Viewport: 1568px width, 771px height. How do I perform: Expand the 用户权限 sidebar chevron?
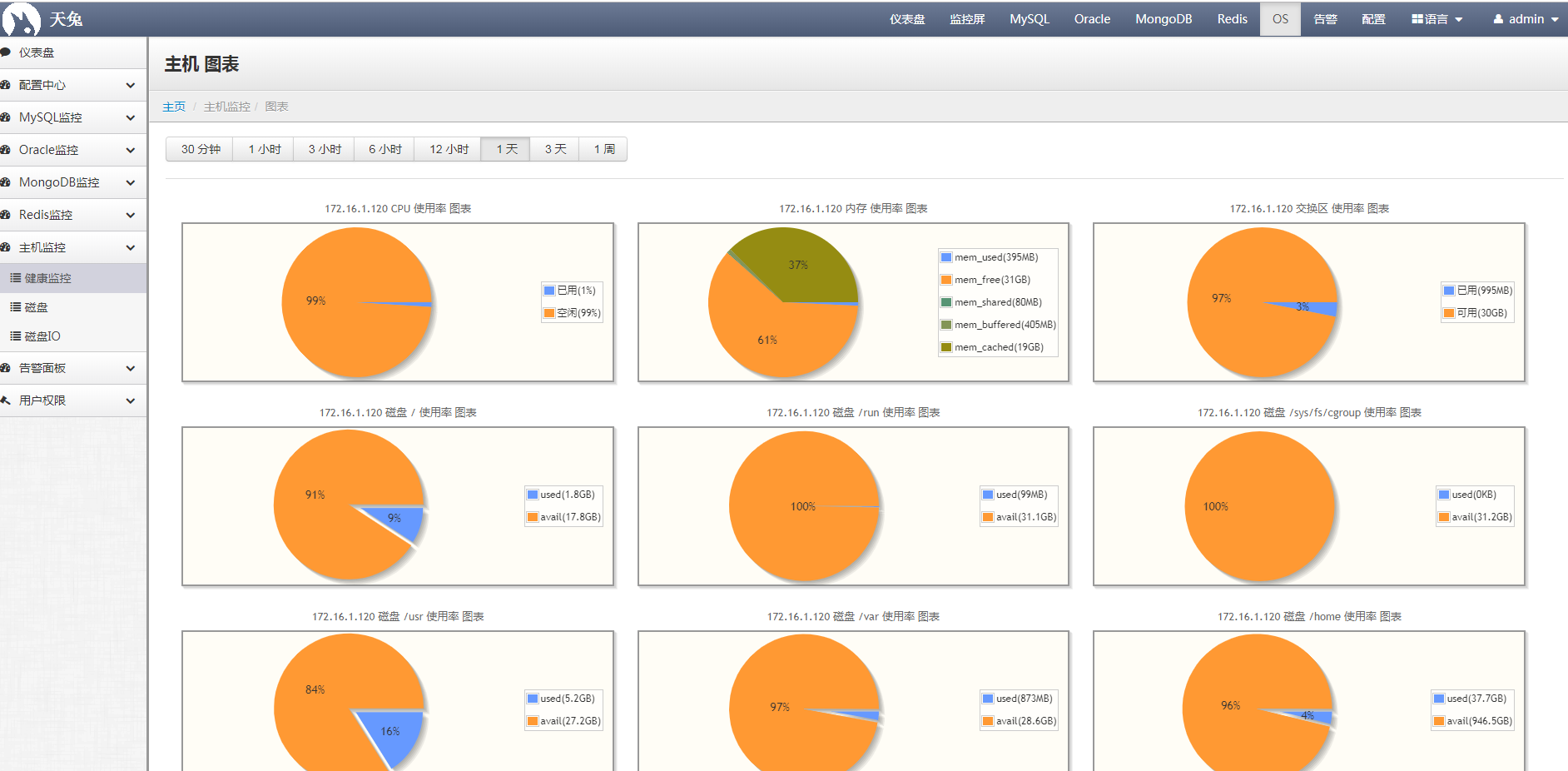tap(131, 400)
